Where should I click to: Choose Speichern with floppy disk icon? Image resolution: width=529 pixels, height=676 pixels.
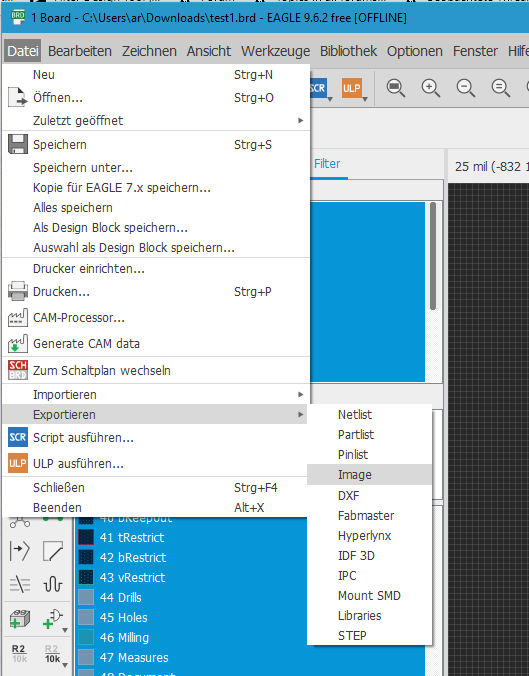point(156,144)
